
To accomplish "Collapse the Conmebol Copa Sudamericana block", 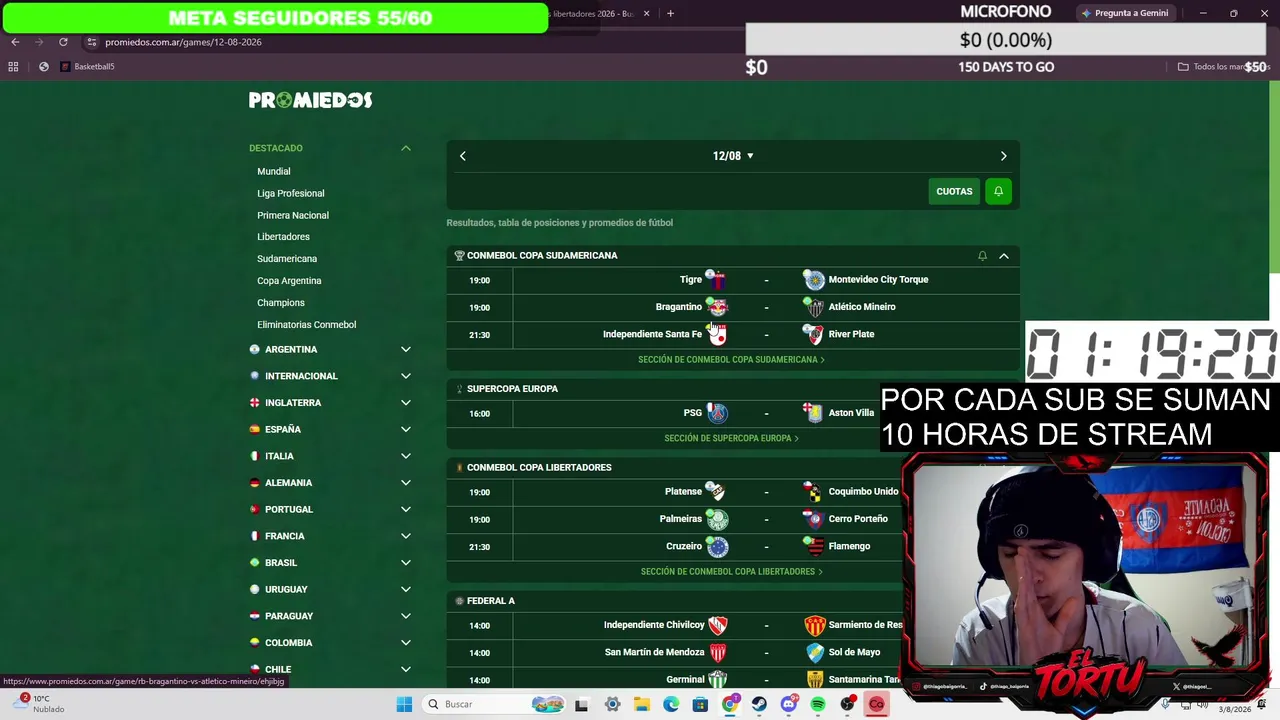I will (1004, 256).
